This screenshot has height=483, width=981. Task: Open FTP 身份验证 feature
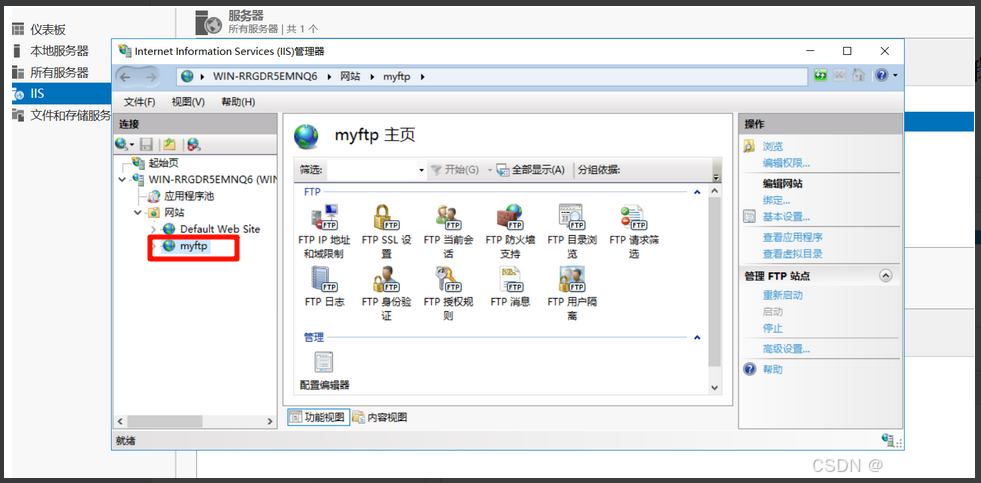[x=386, y=293]
